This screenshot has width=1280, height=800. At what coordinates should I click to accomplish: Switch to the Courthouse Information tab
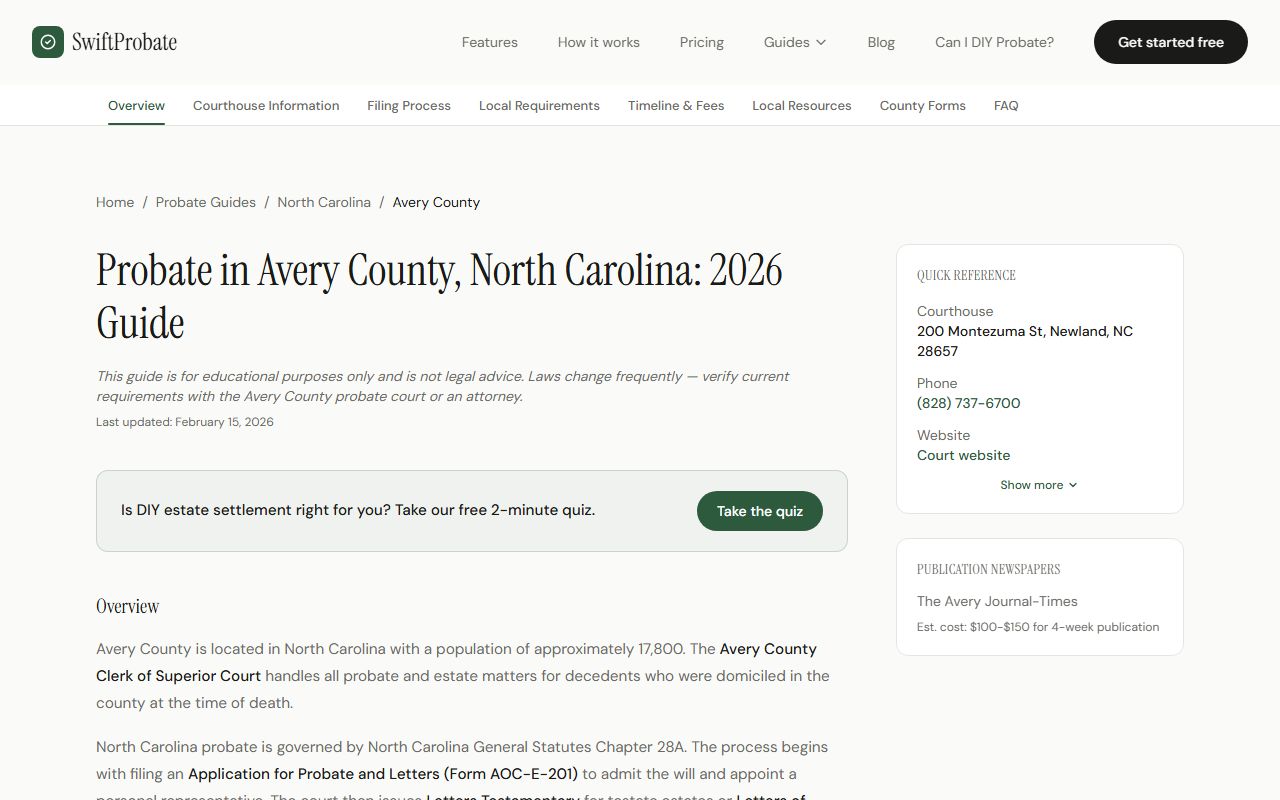266,105
